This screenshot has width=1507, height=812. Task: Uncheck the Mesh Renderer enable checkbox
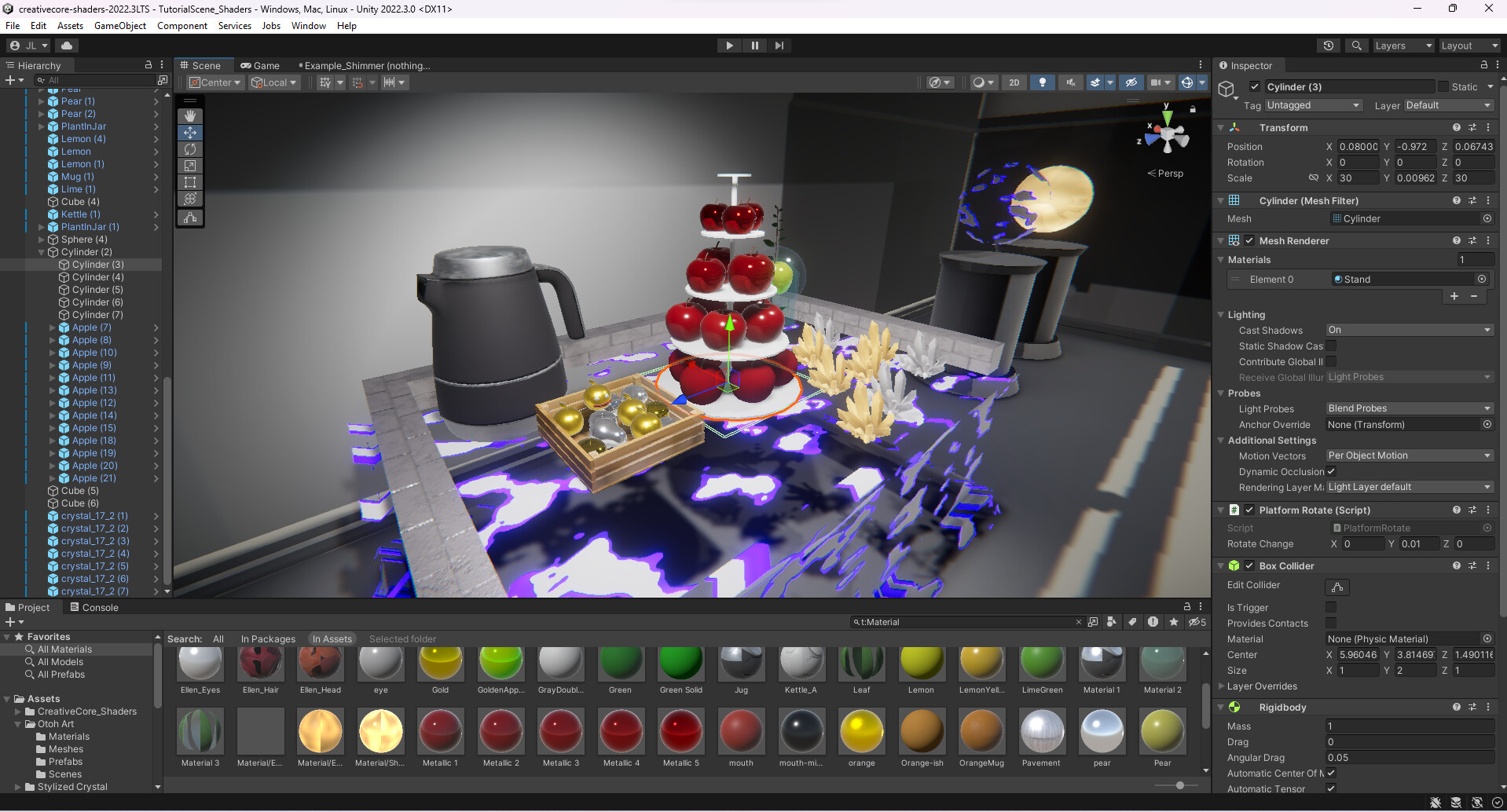tap(1251, 240)
